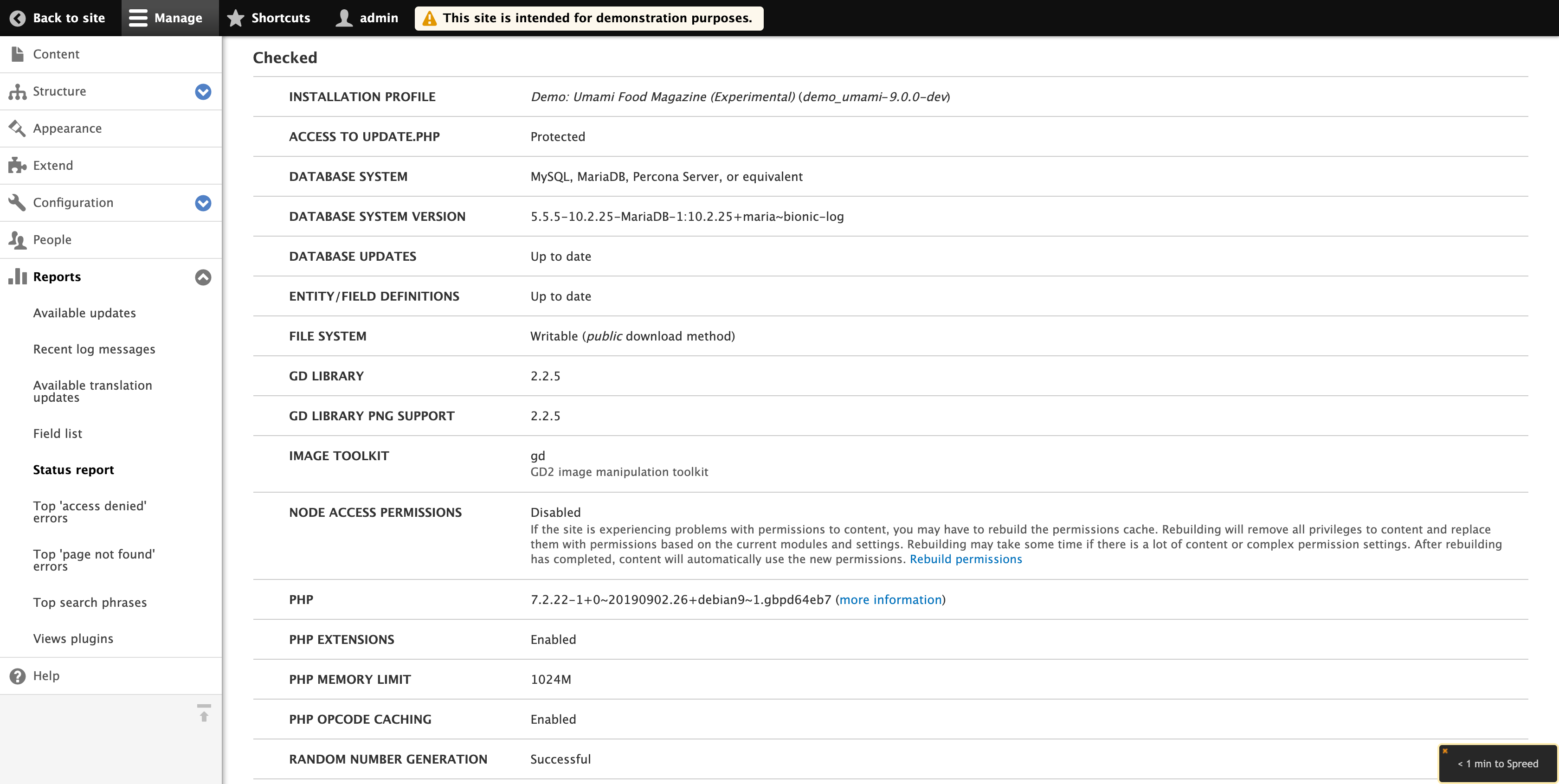Close the Spreed popup via the small x

point(1445,751)
